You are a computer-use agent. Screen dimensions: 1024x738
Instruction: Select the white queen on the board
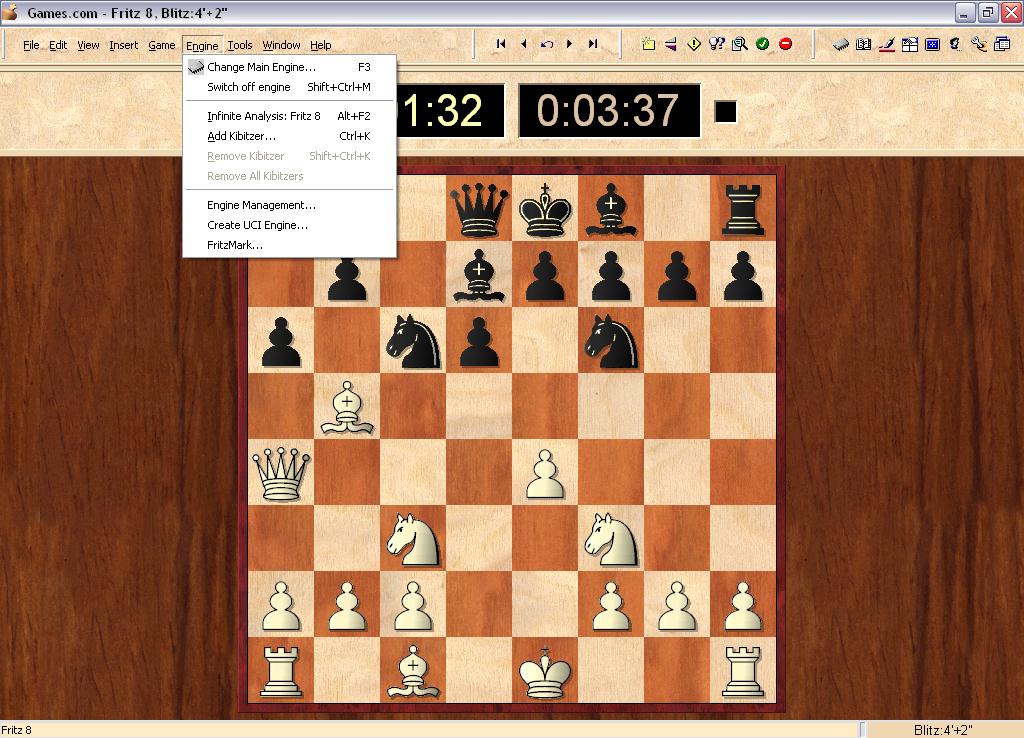point(281,473)
